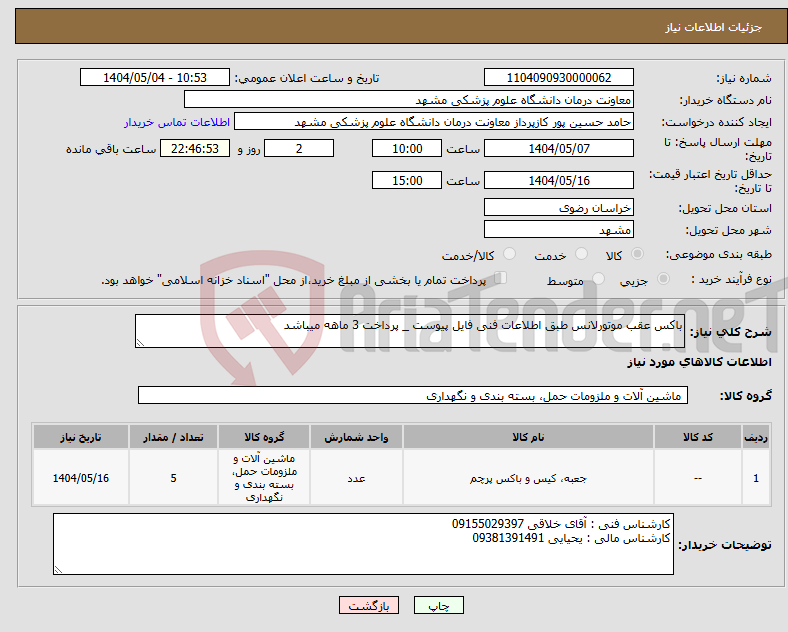Click the واحد شمارش column header

tap(356, 437)
